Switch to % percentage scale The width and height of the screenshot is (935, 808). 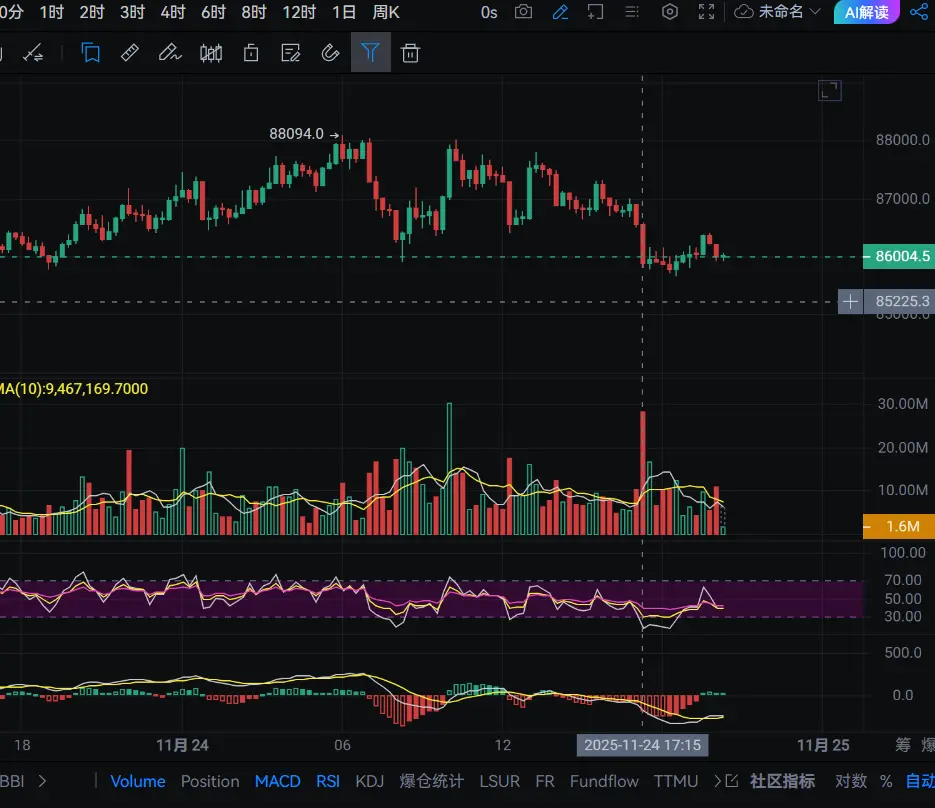(886, 781)
